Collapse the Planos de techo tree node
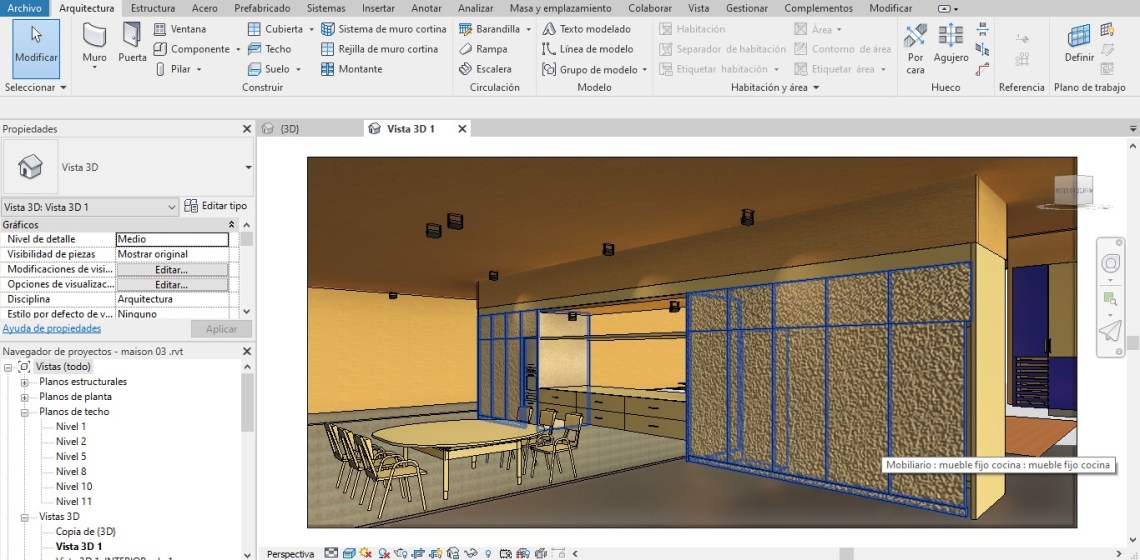Image resolution: width=1140 pixels, height=560 pixels. click(24, 412)
